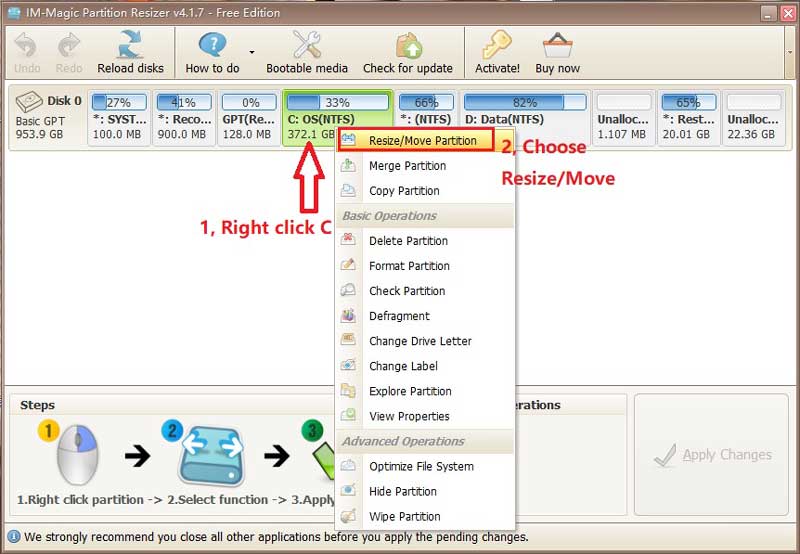Choose Explore Partition menu entry
The width and height of the screenshot is (800, 554).
425,391
